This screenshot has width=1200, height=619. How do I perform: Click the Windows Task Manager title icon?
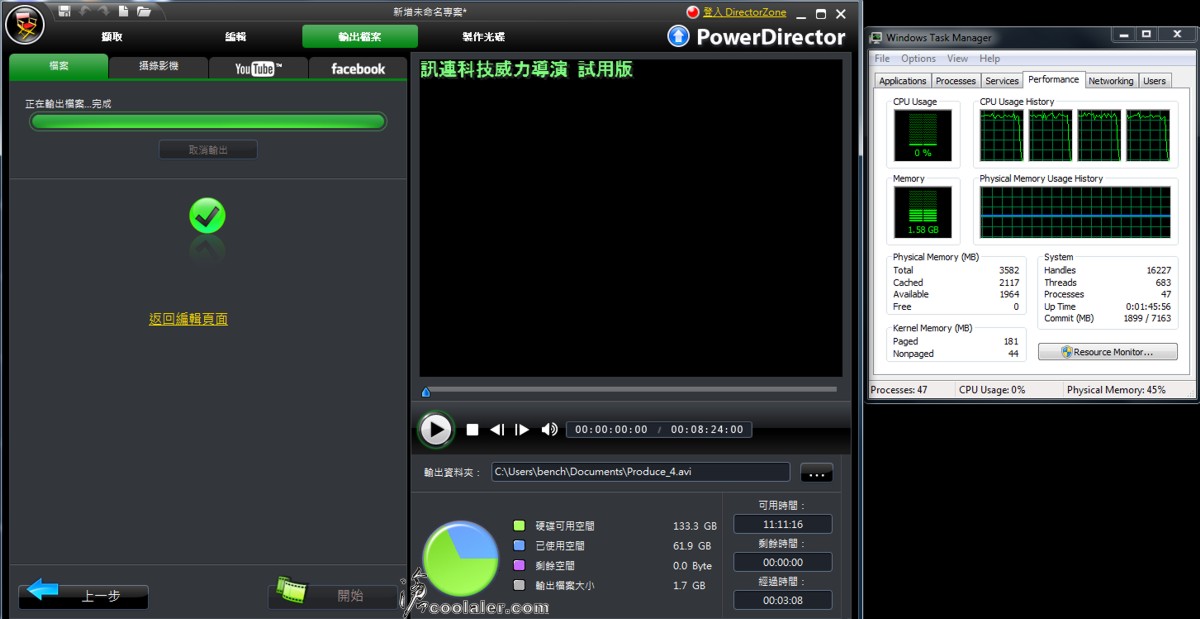(x=877, y=38)
